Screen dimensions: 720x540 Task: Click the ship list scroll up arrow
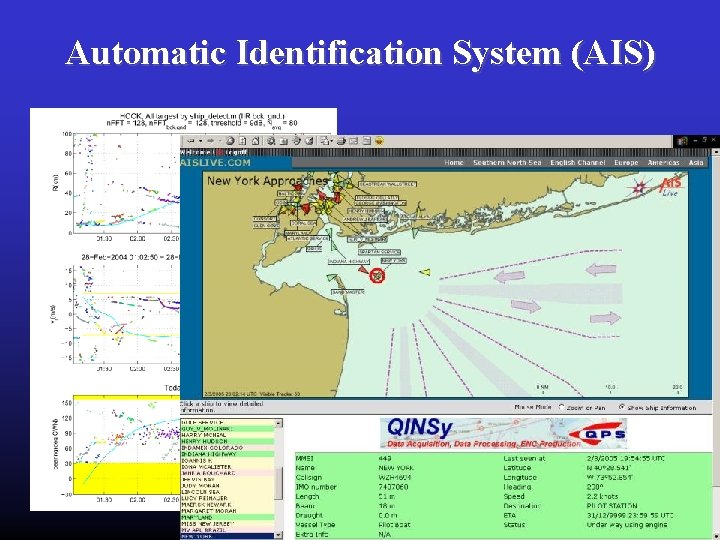[x=279, y=423]
